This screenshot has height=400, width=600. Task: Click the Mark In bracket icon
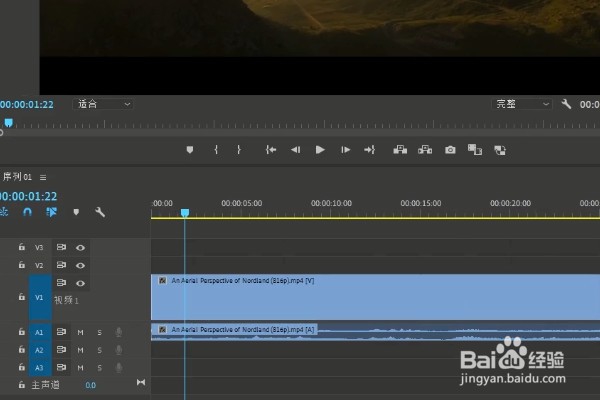(216, 150)
